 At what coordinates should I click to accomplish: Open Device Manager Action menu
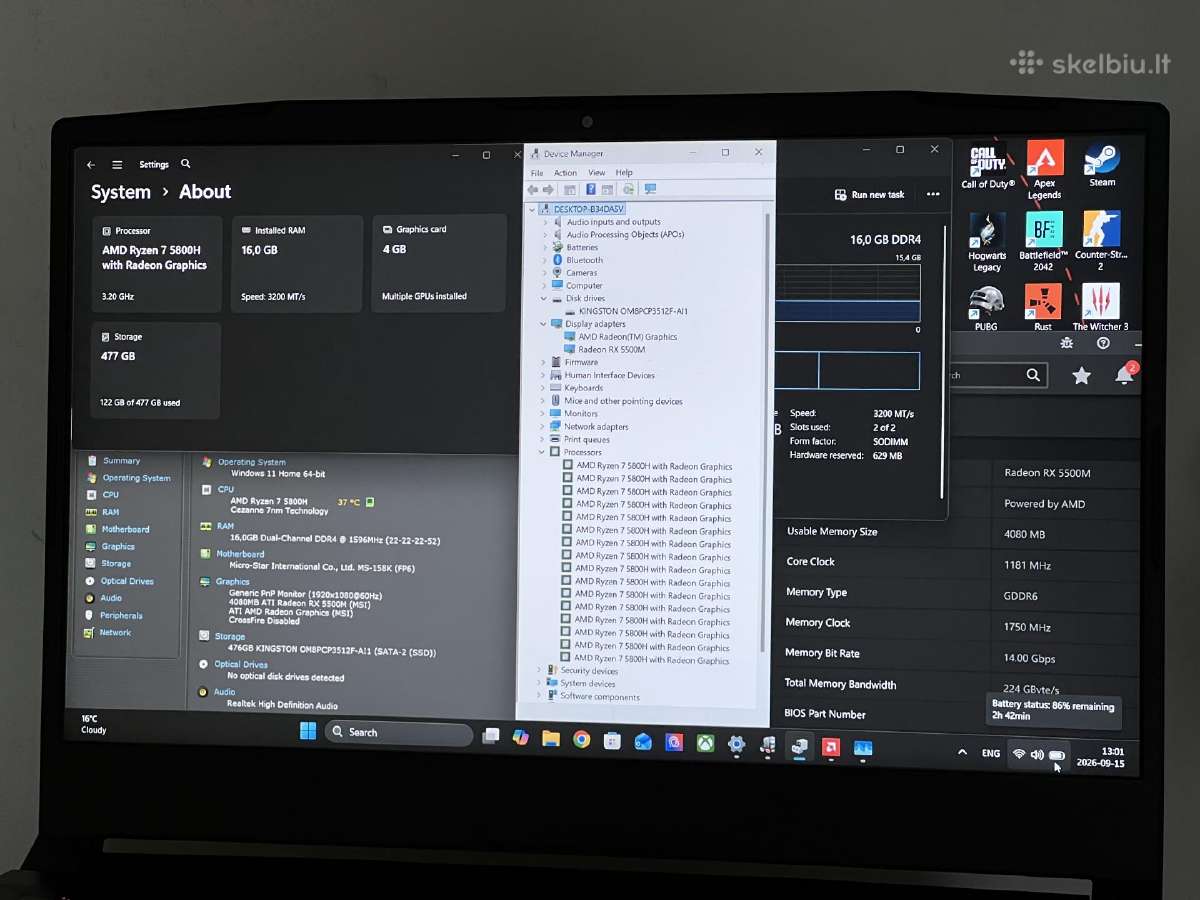click(565, 173)
